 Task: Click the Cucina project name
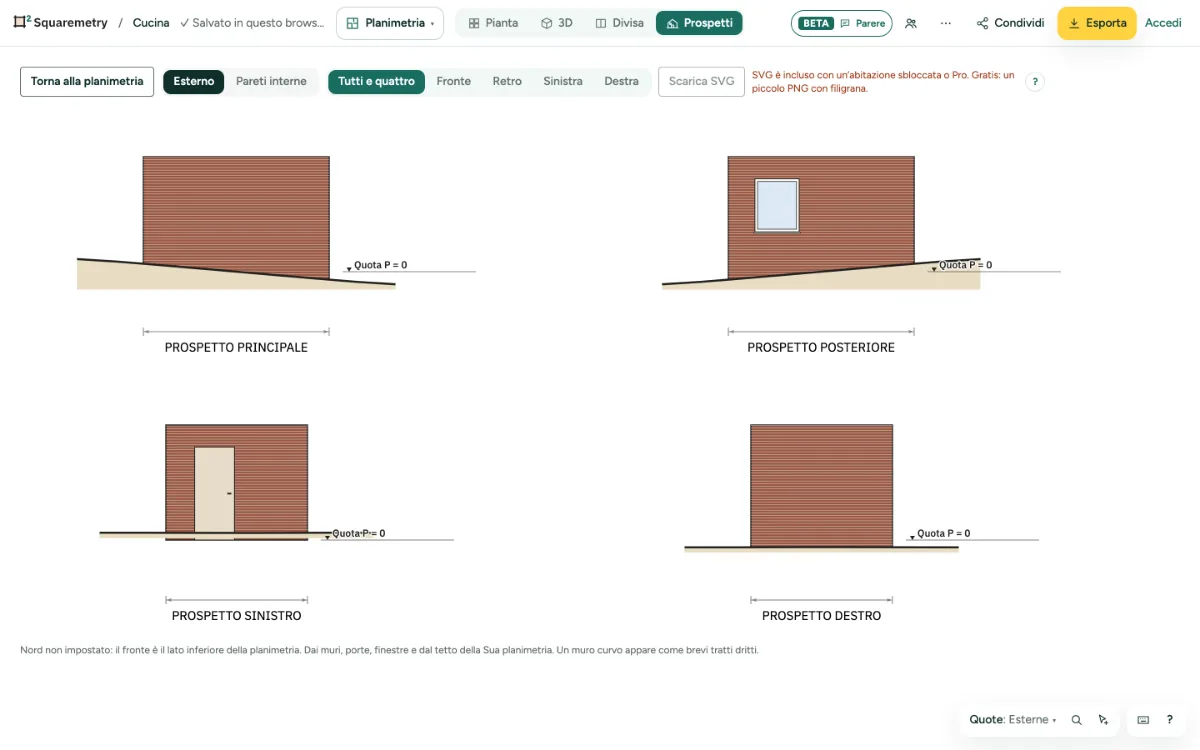click(151, 23)
